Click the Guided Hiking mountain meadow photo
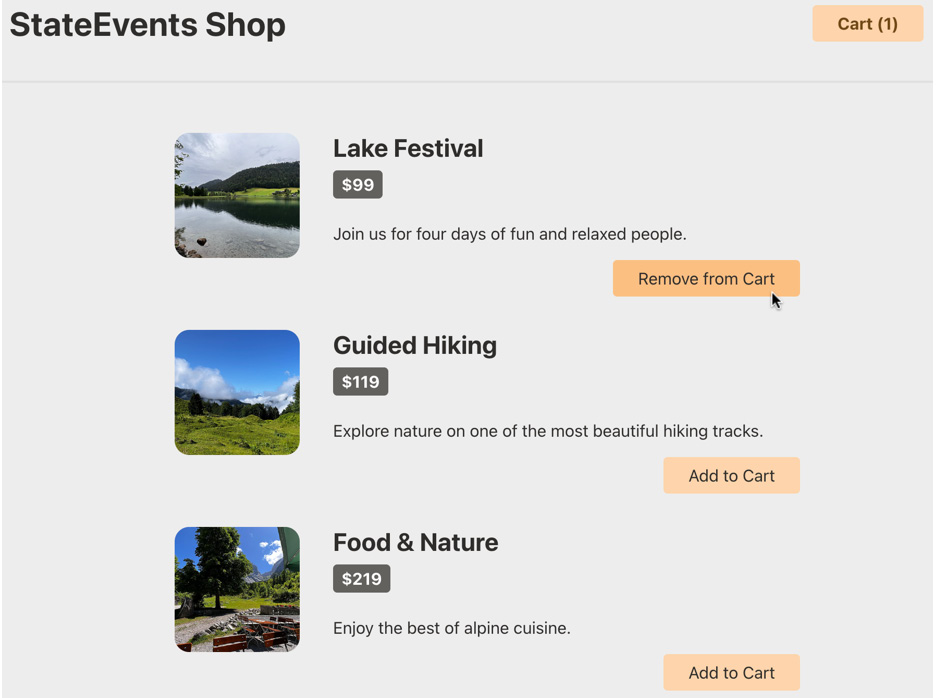 (237, 393)
